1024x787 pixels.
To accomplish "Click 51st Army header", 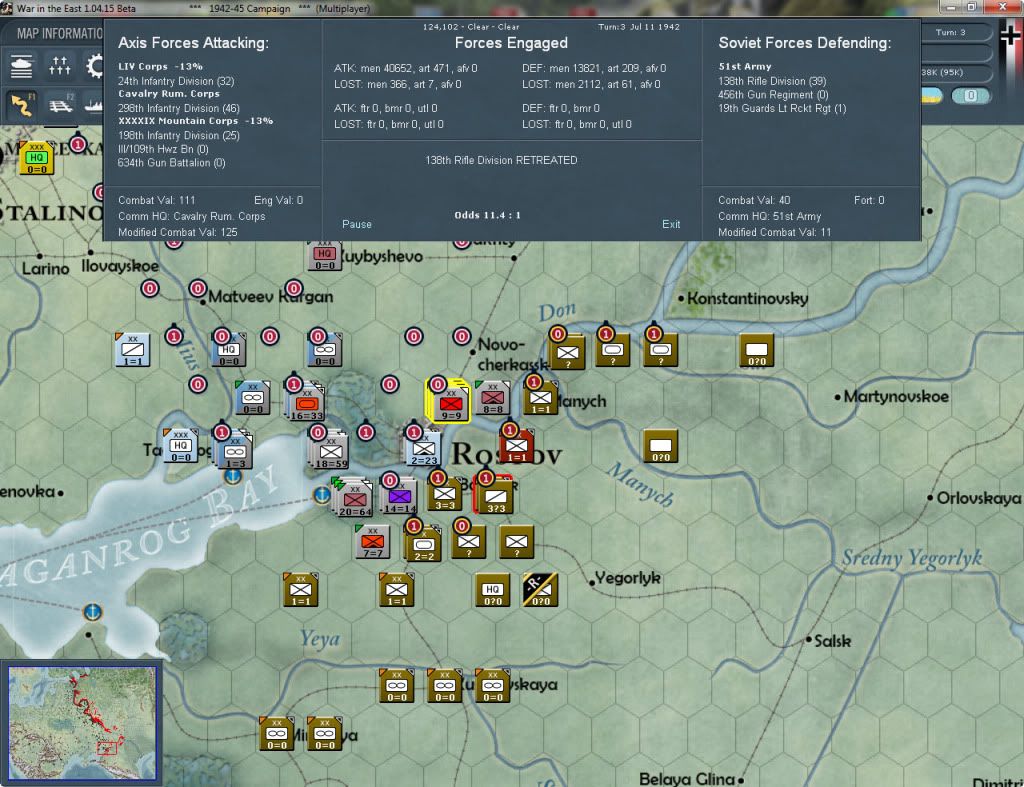I will pos(744,67).
